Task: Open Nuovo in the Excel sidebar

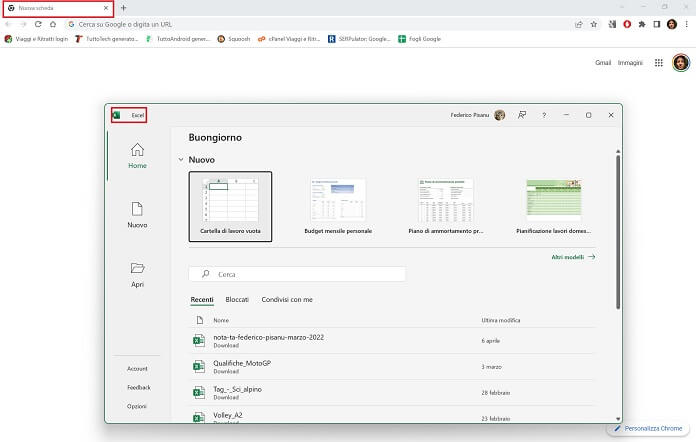Action: point(137,215)
